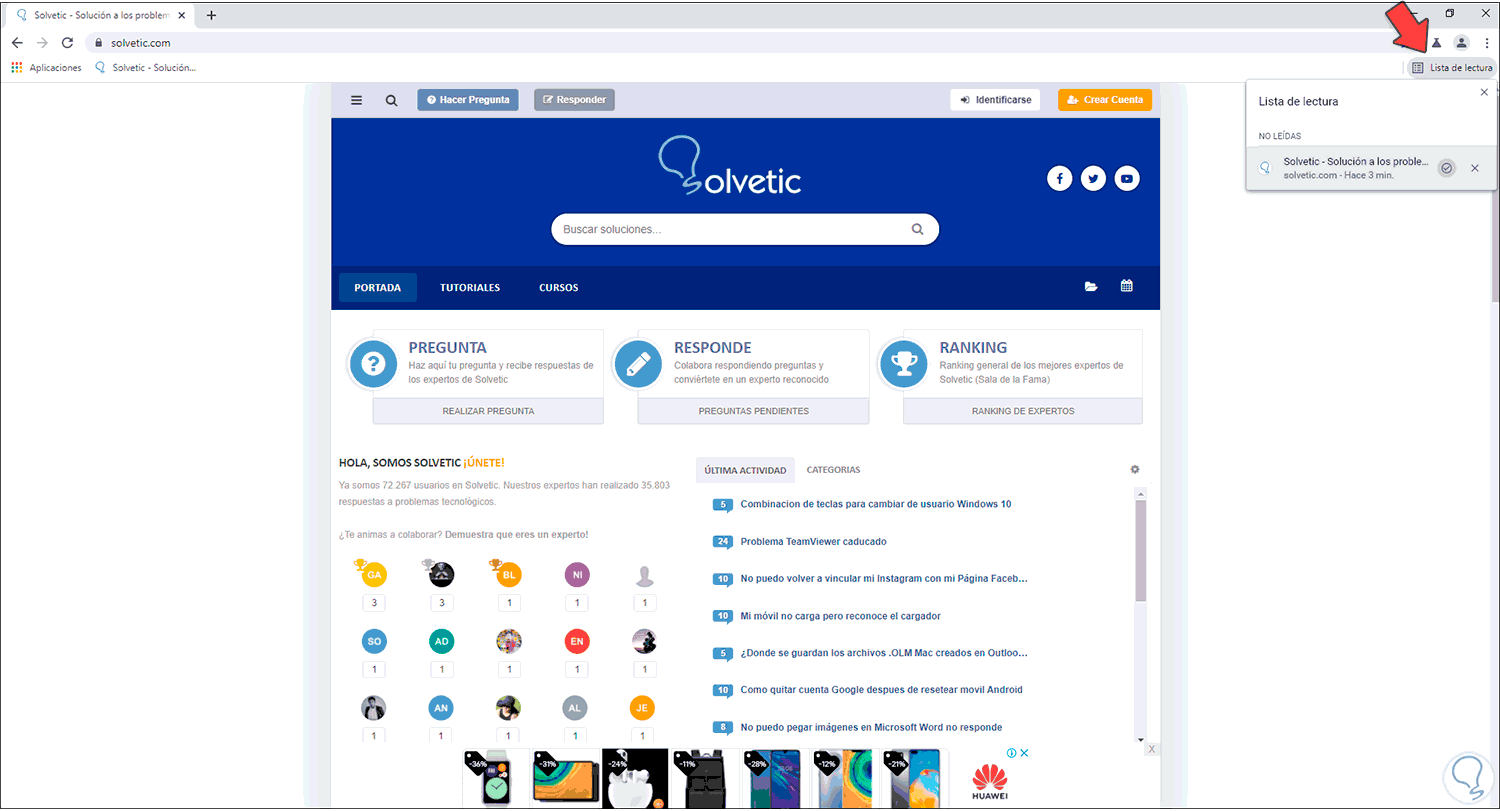Mark Solvetic reading list entry as read
Screen dimensions: 1500x811
coord(1446,168)
